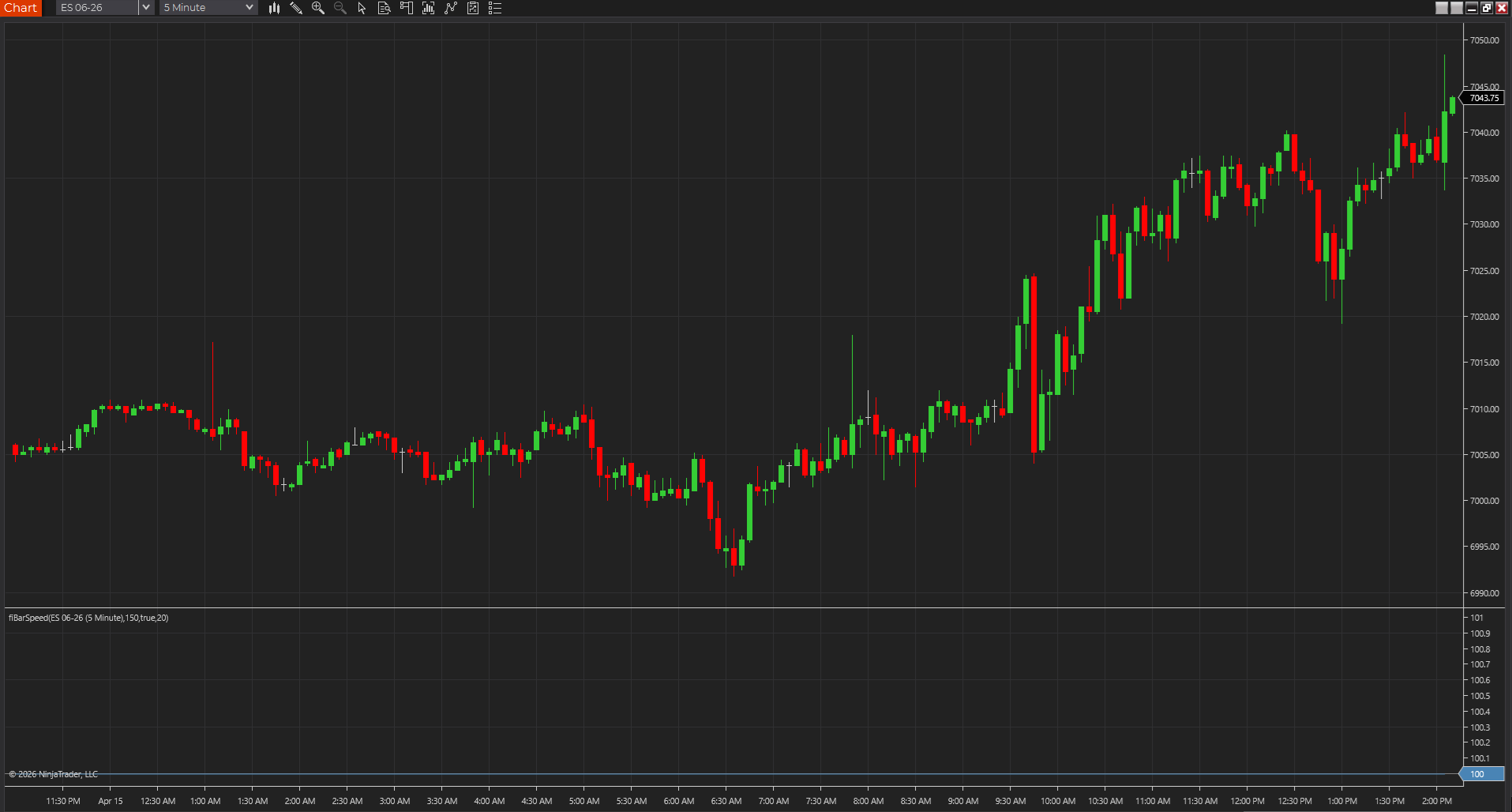This screenshot has width=1512, height=812.
Task: Toggle the Data Box display
Action: 385,8
